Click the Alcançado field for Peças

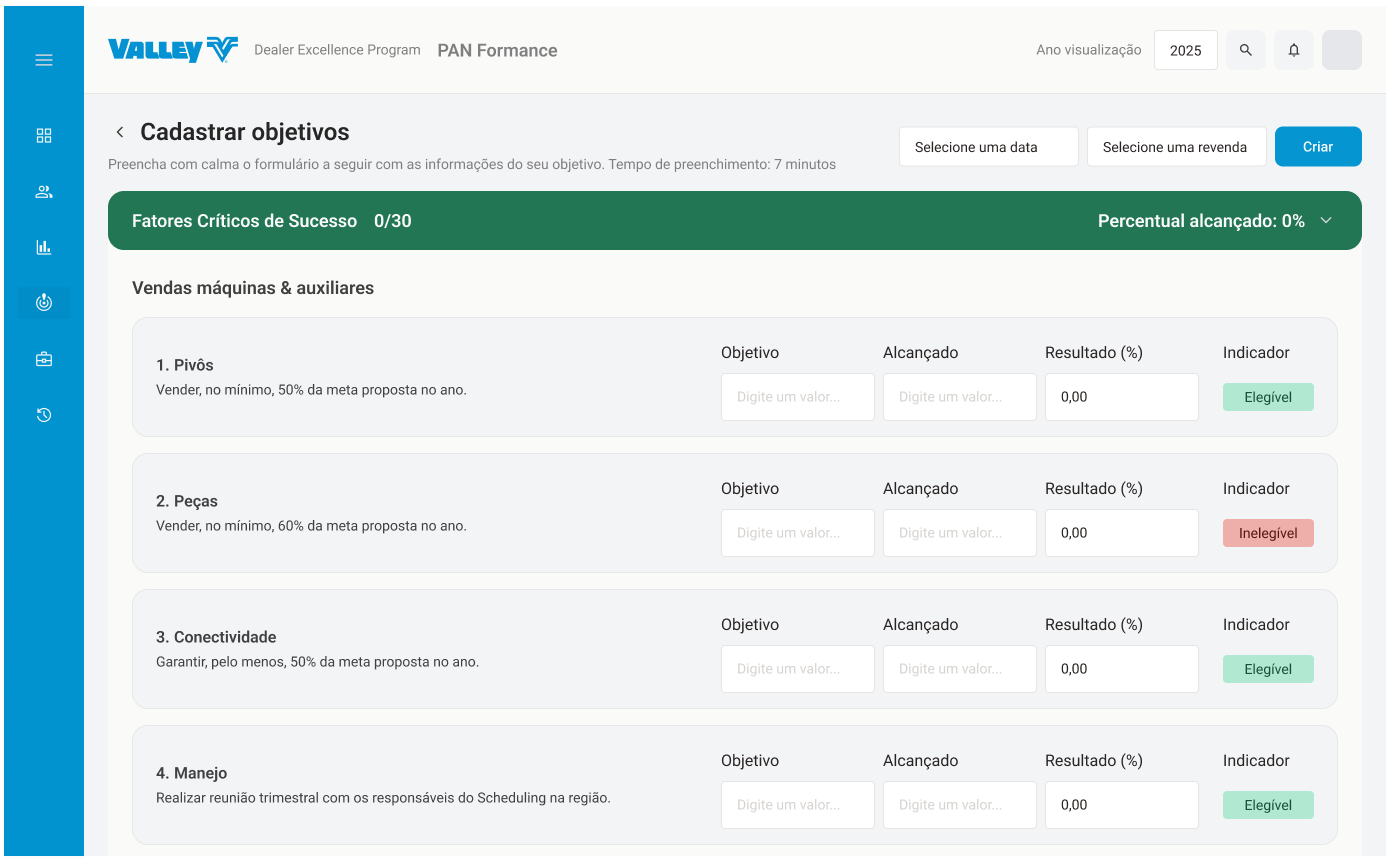[959, 533]
